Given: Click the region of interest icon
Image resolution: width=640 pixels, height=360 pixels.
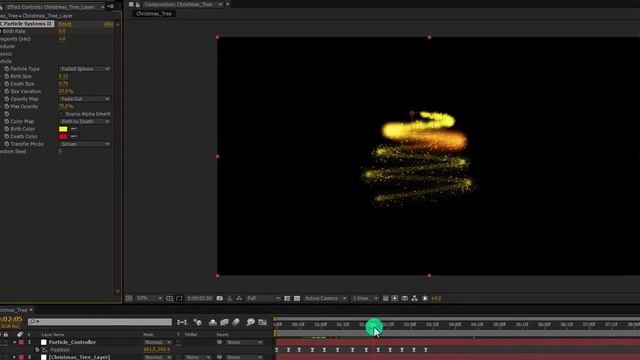Looking at the screenshot, I should click(x=287, y=299).
